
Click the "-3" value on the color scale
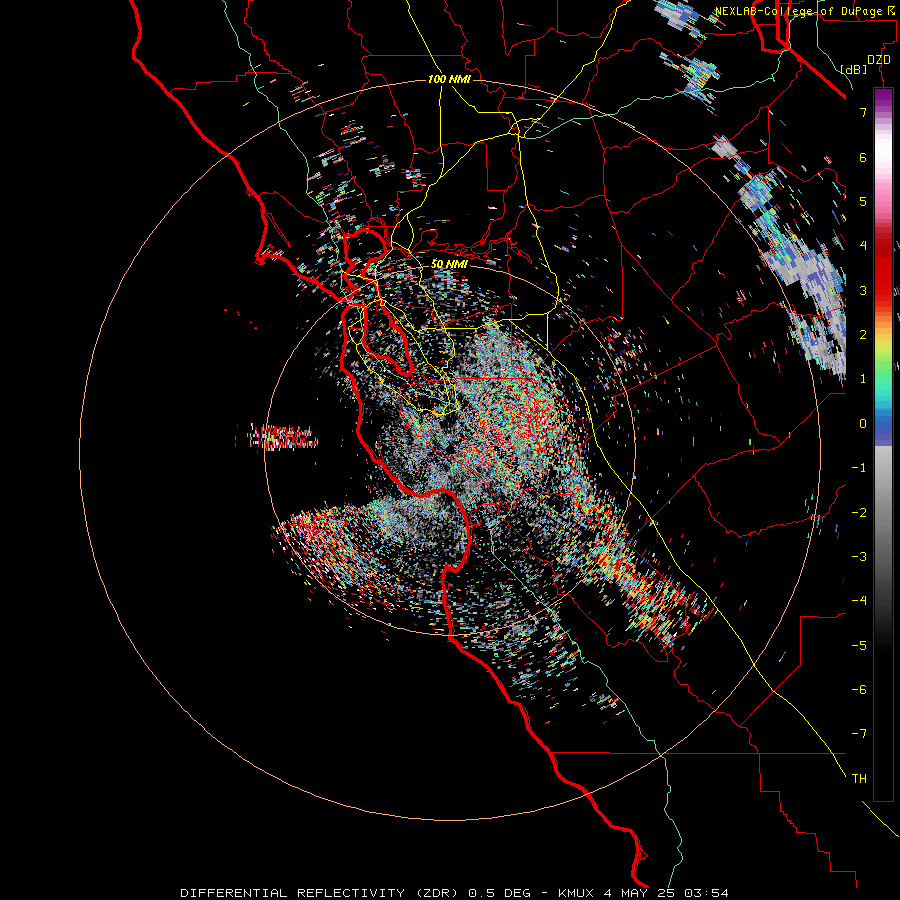tap(859, 557)
